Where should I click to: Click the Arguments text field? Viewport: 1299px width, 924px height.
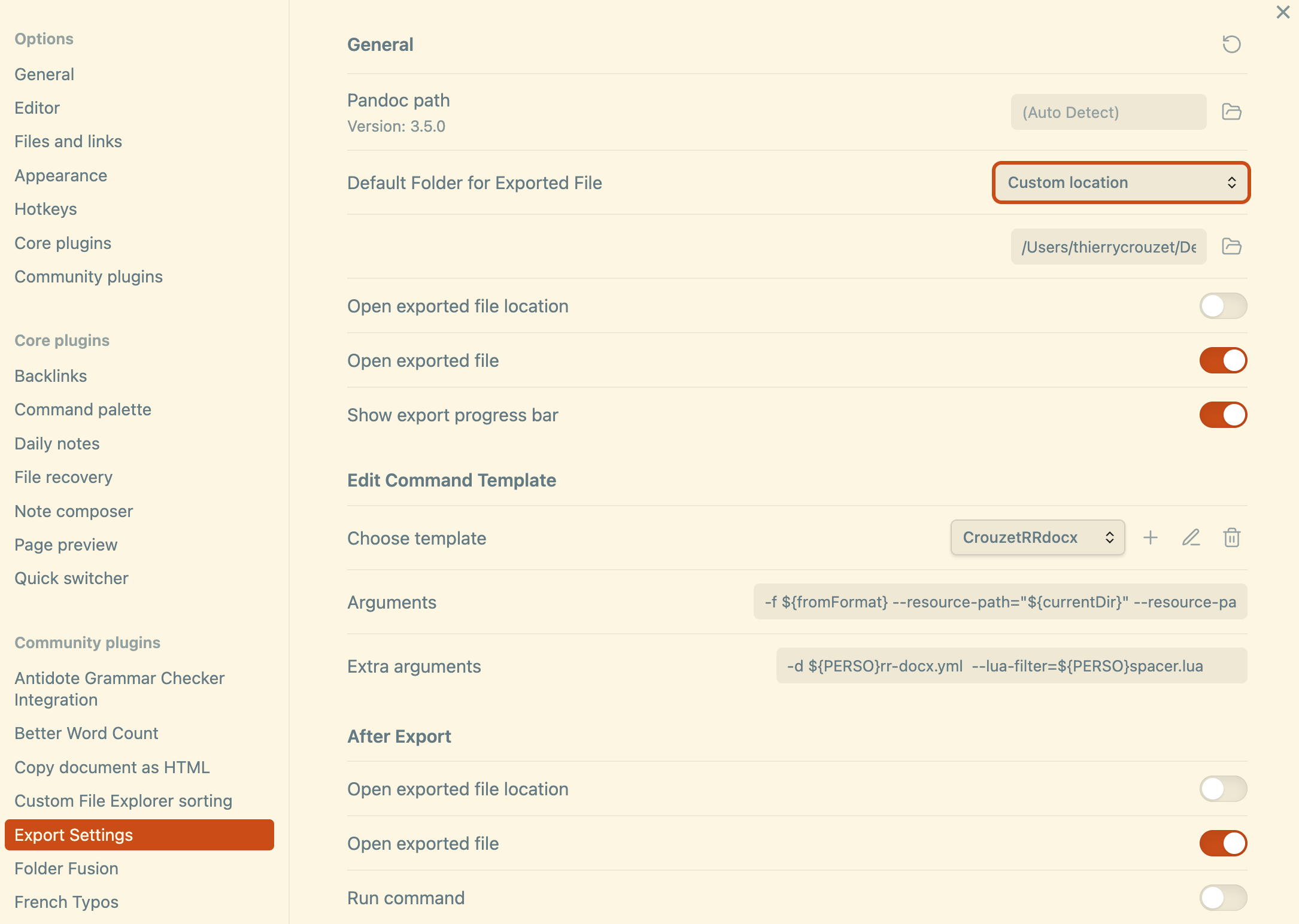(1000, 602)
